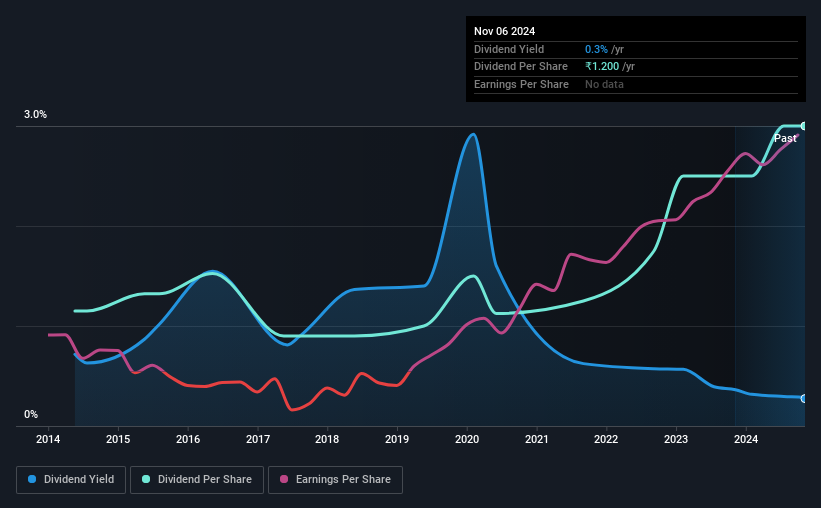Viewport: 821px width, 508px height.
Task: Click the tooltip Dividend Yield row label
Action: [x=509, y=49]
